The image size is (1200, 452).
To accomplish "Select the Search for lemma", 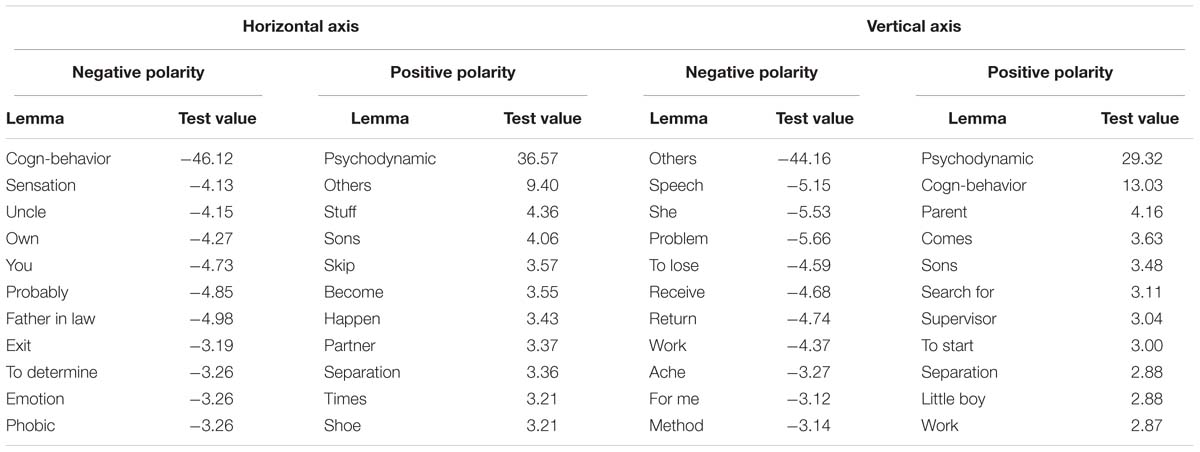I will (958, 292).
